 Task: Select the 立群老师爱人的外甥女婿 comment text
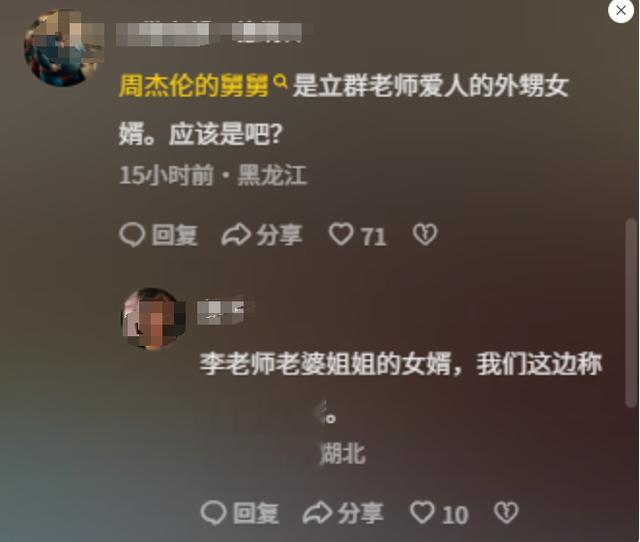click(344, 109)
